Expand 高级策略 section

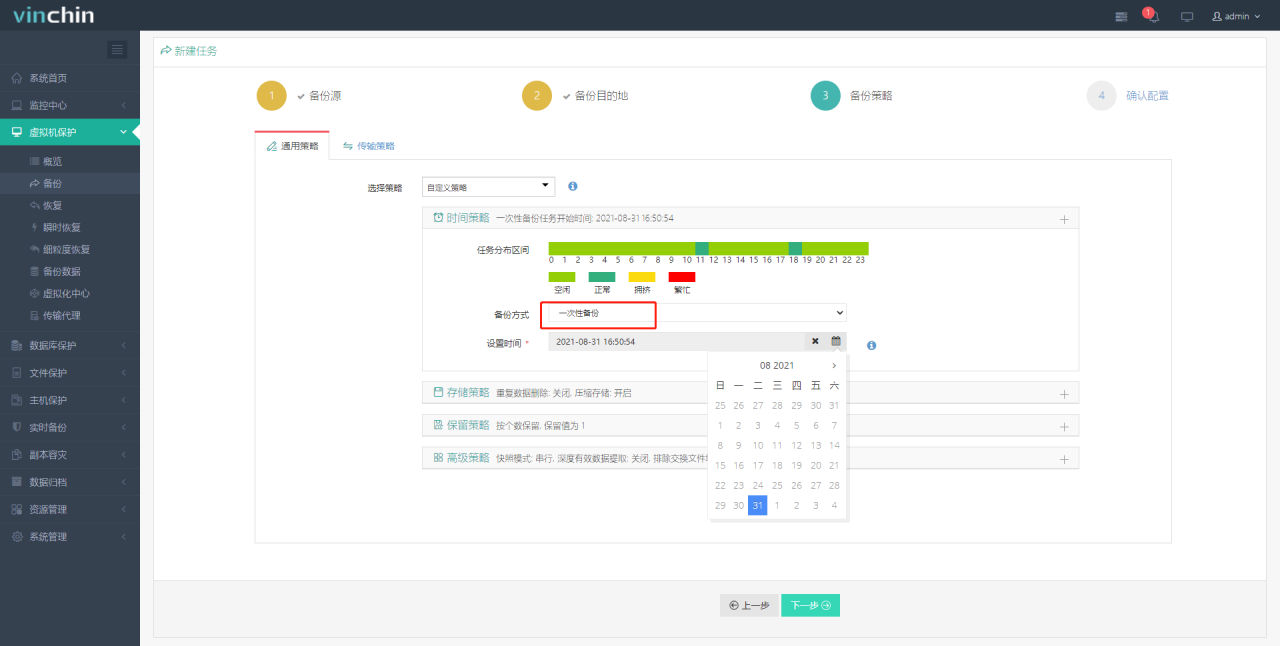(750, 457)
